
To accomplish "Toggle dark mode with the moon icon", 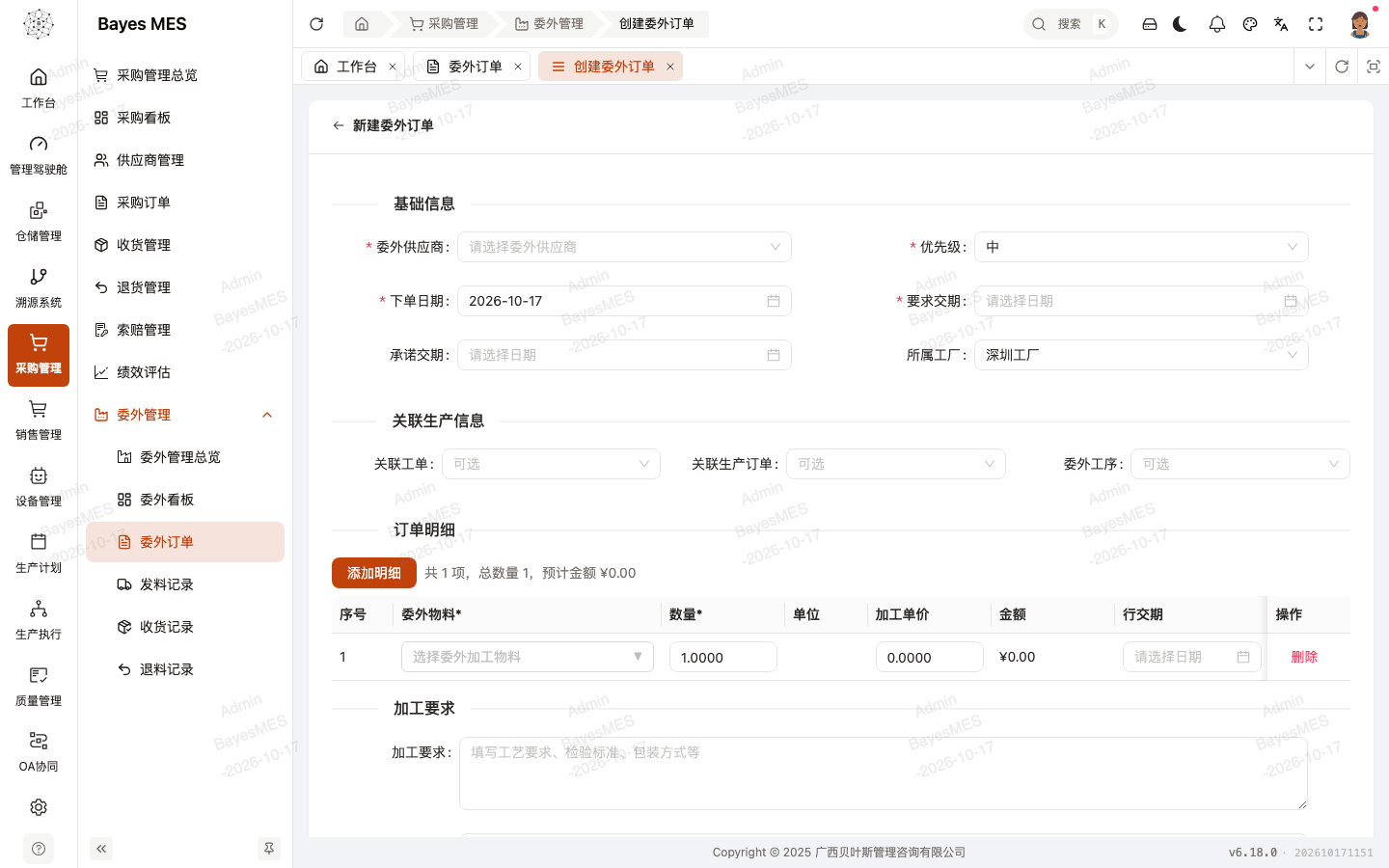I will coord(1181,24).
